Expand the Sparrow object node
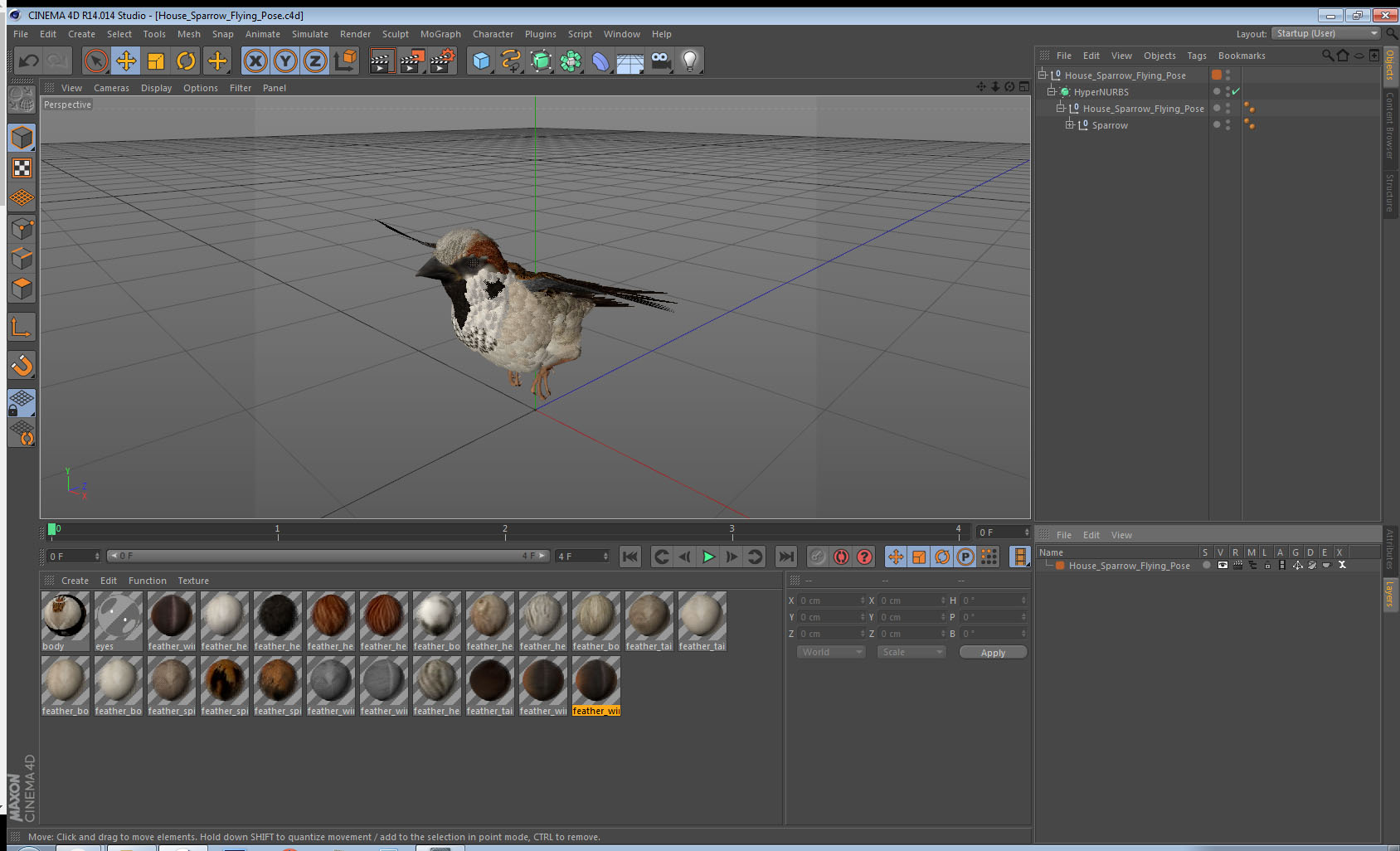Screen dimensions: 1400x851 pyautogui.click(x=1069, y=124)
